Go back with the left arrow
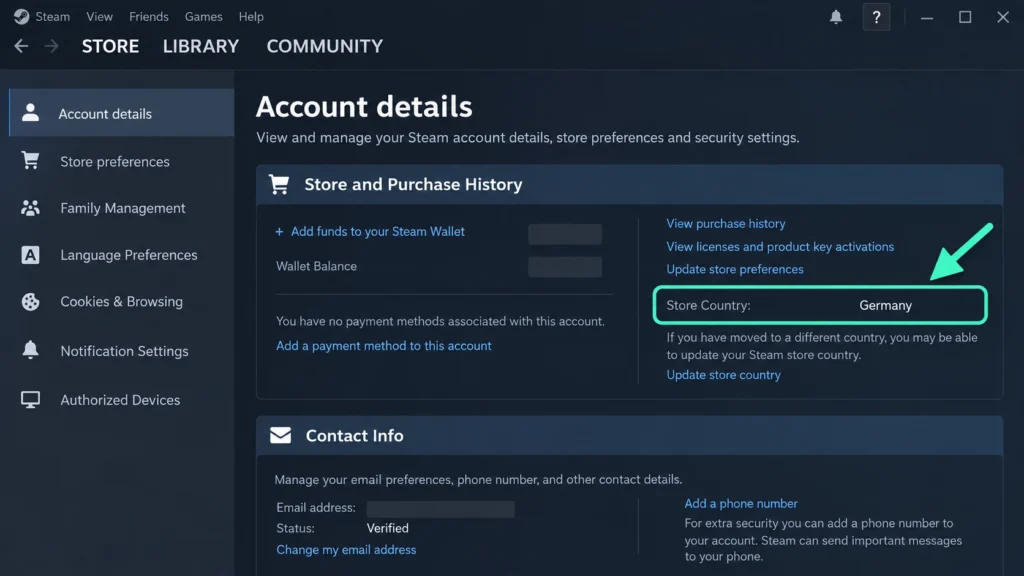Viewport: 1024px width, 576px height. [x=21, y=46]
